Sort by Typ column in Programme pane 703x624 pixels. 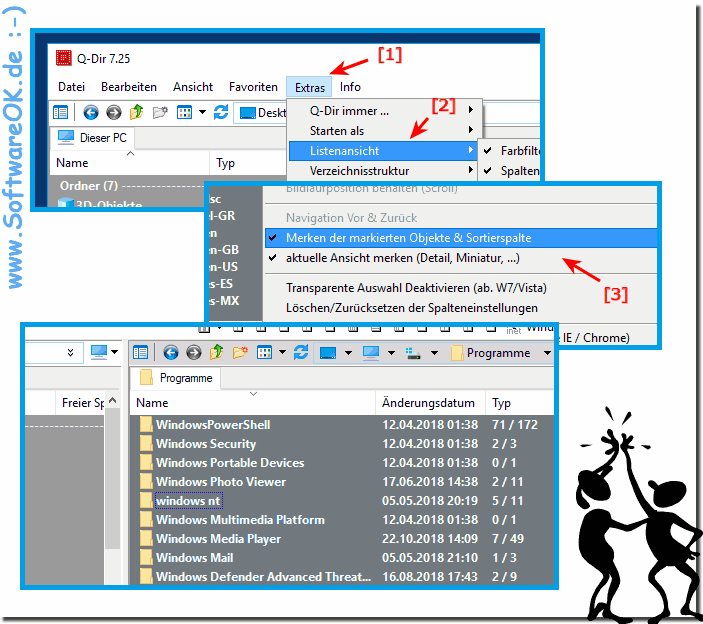tap(520, 403)
